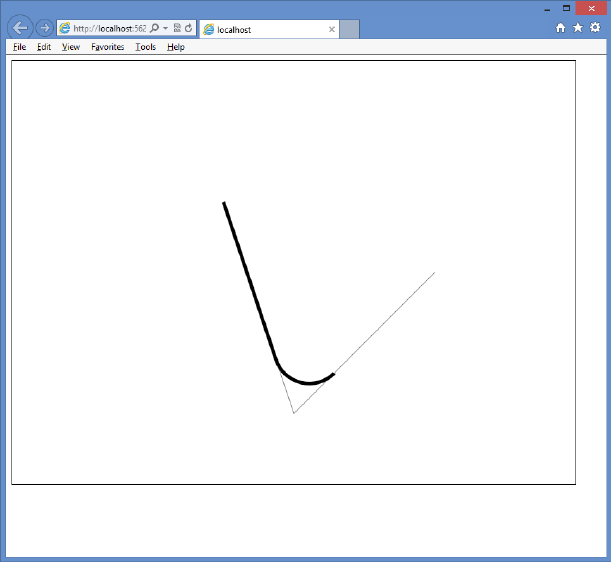The height and width of the screenshot is (562, 611).
Task: Close the Internet Explorer window
Action: pyautogui.click(x=592, y=8)
